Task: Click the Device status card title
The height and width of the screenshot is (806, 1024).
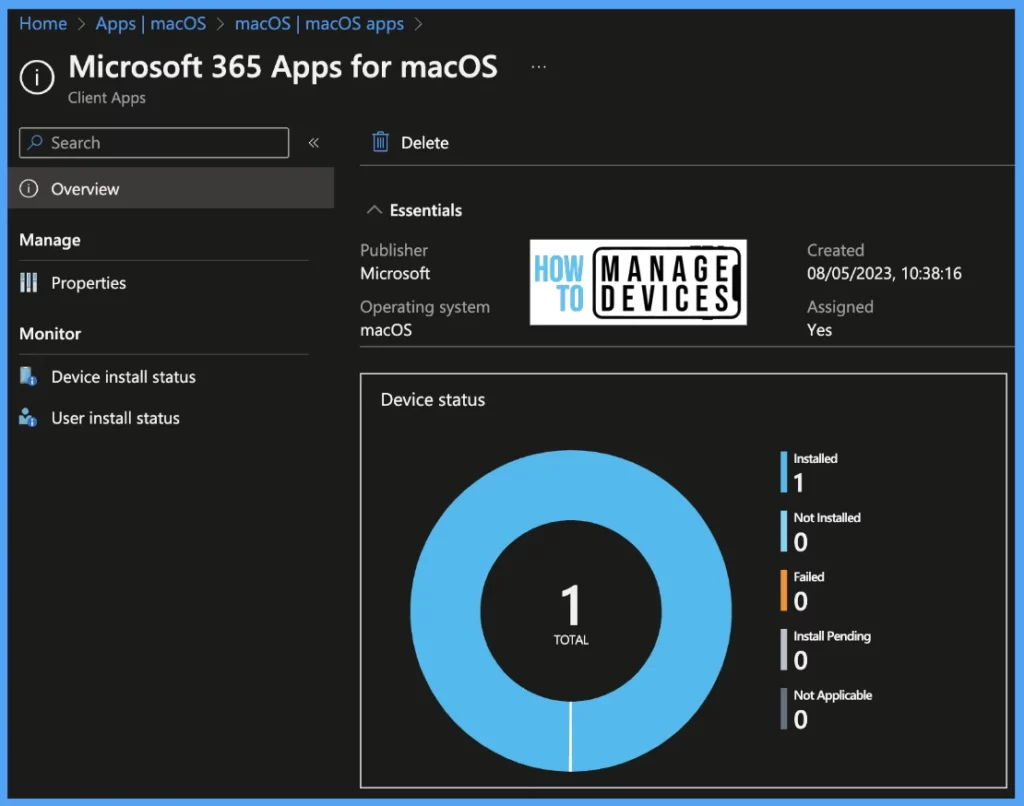Action: coord(433,400)
